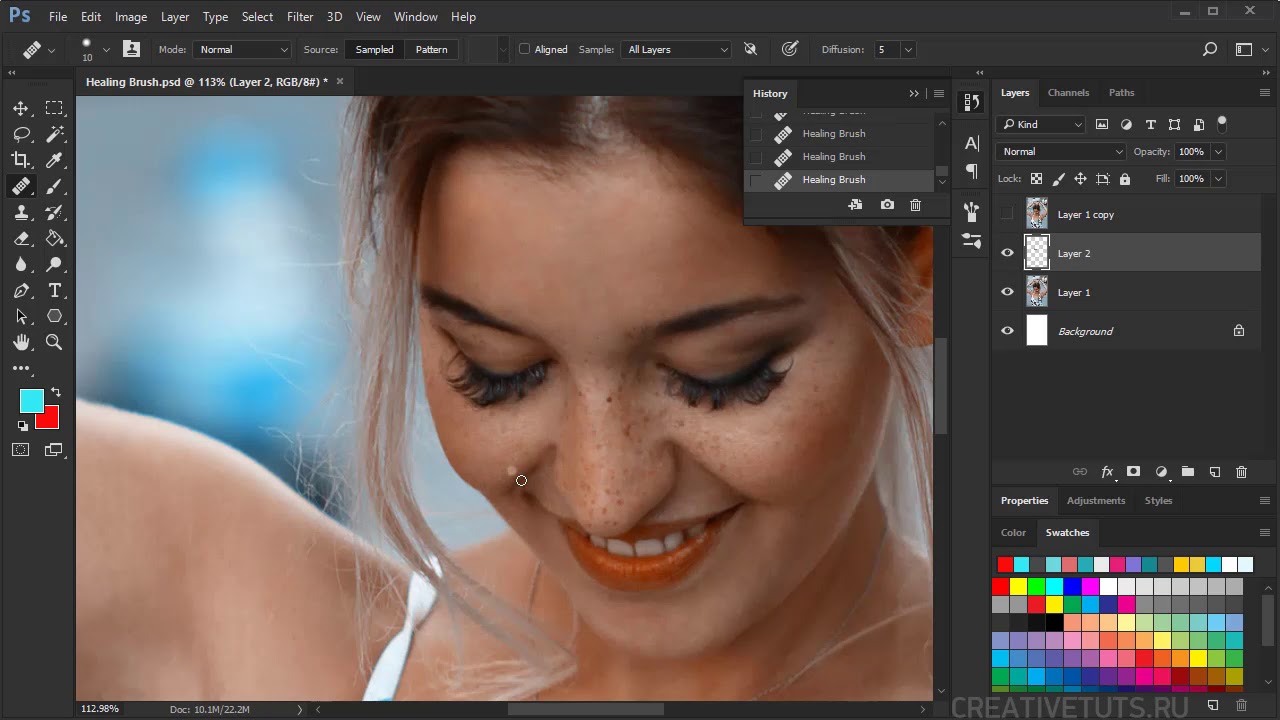
Task: Open the layer blend mode dropdown
Action: [1060, 152]
